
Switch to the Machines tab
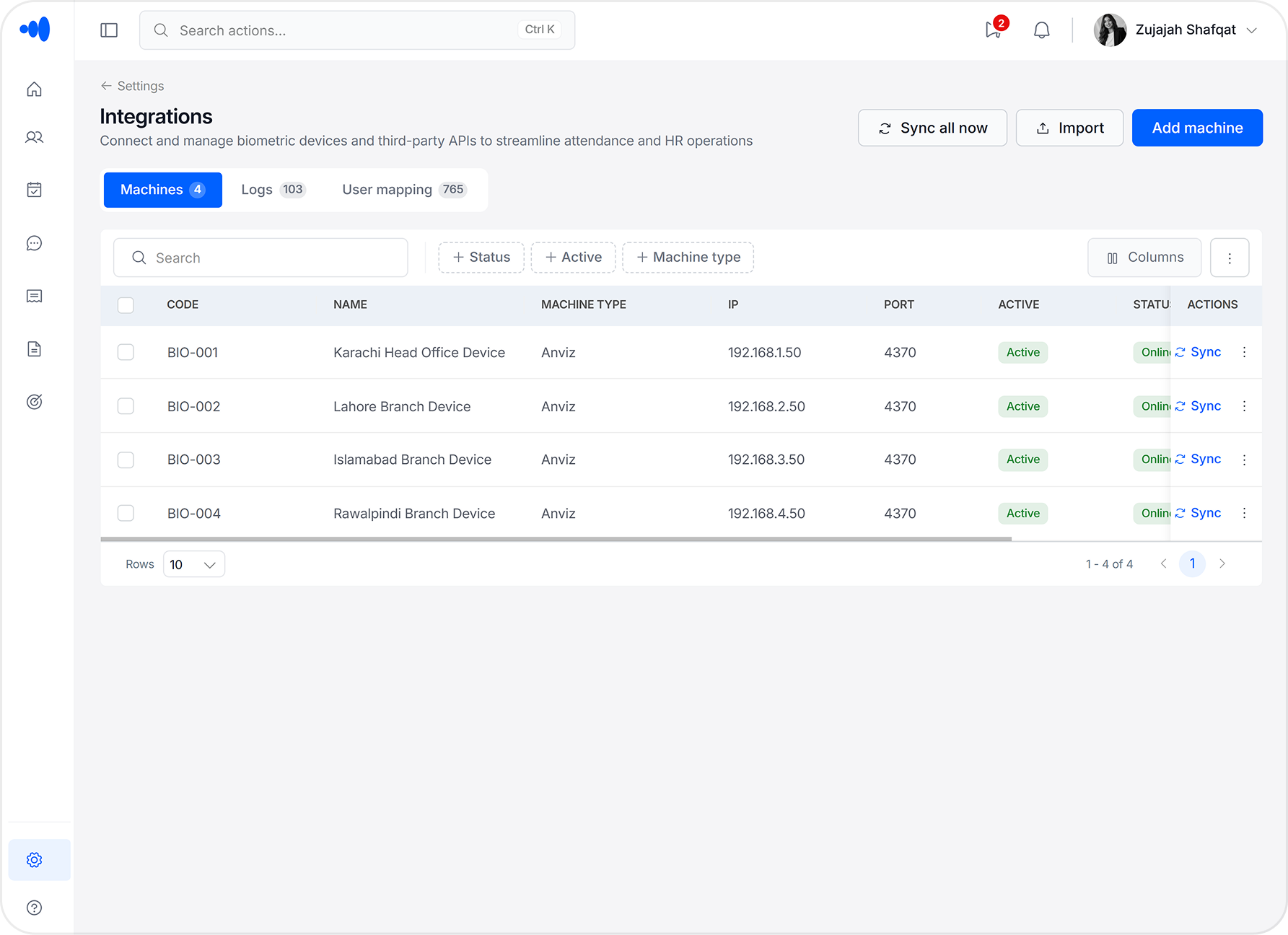(163, 190)
